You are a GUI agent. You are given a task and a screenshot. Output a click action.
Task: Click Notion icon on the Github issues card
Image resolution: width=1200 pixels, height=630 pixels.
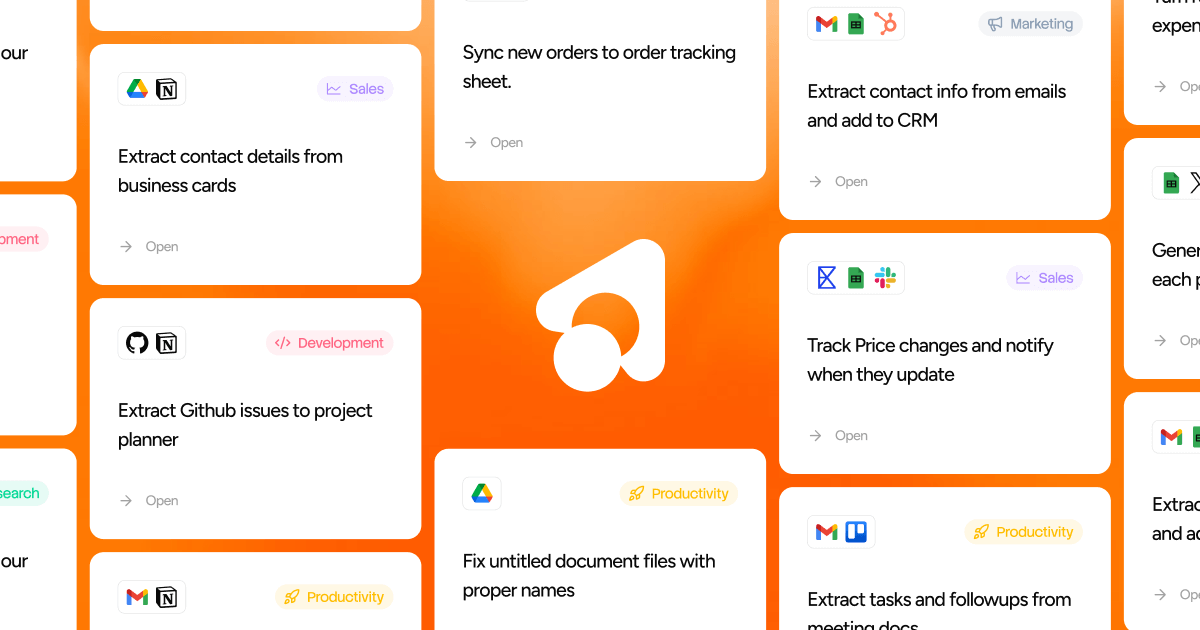(167, 343)
